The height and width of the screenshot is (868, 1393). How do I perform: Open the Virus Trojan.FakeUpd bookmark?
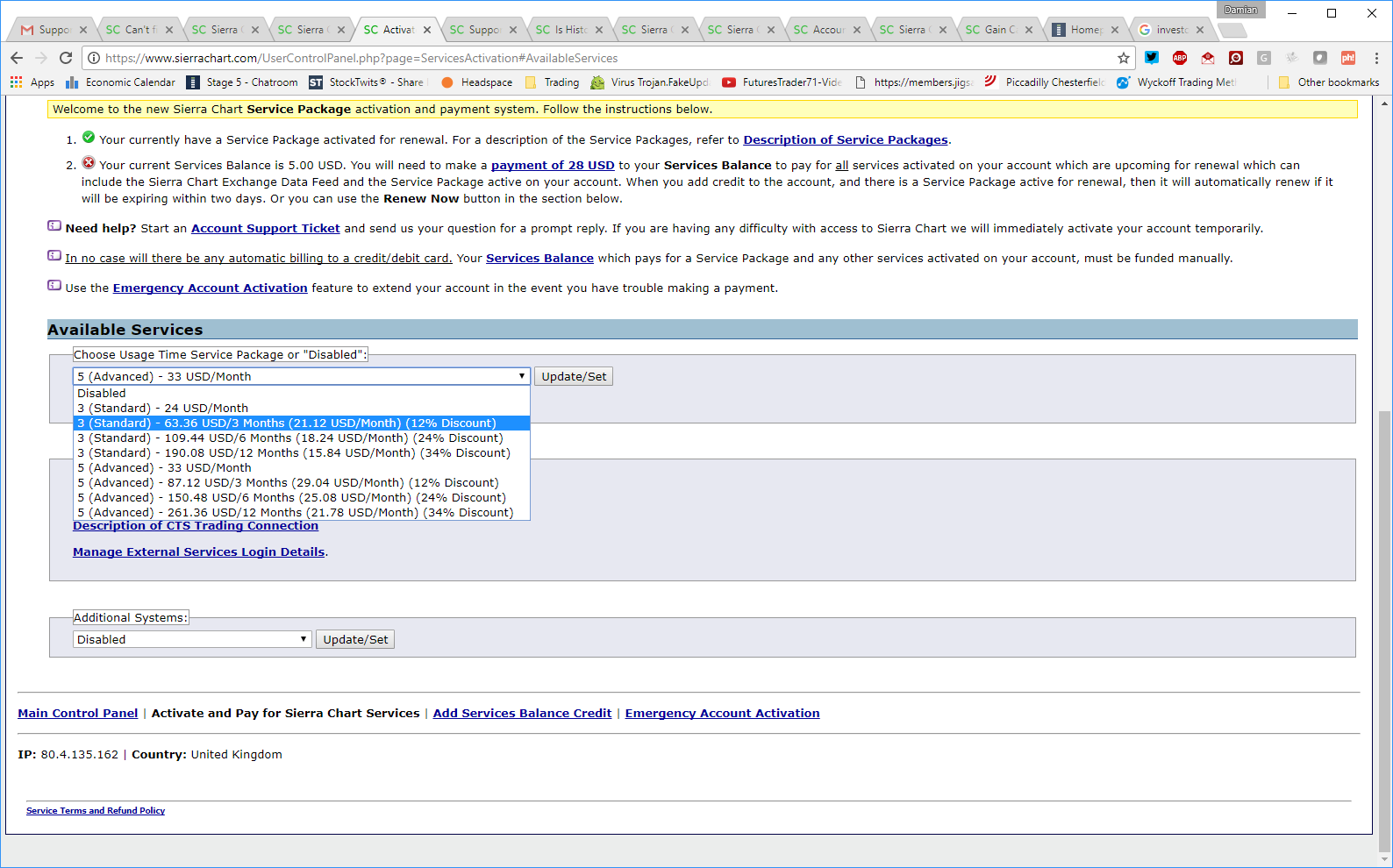click(650, 82)
